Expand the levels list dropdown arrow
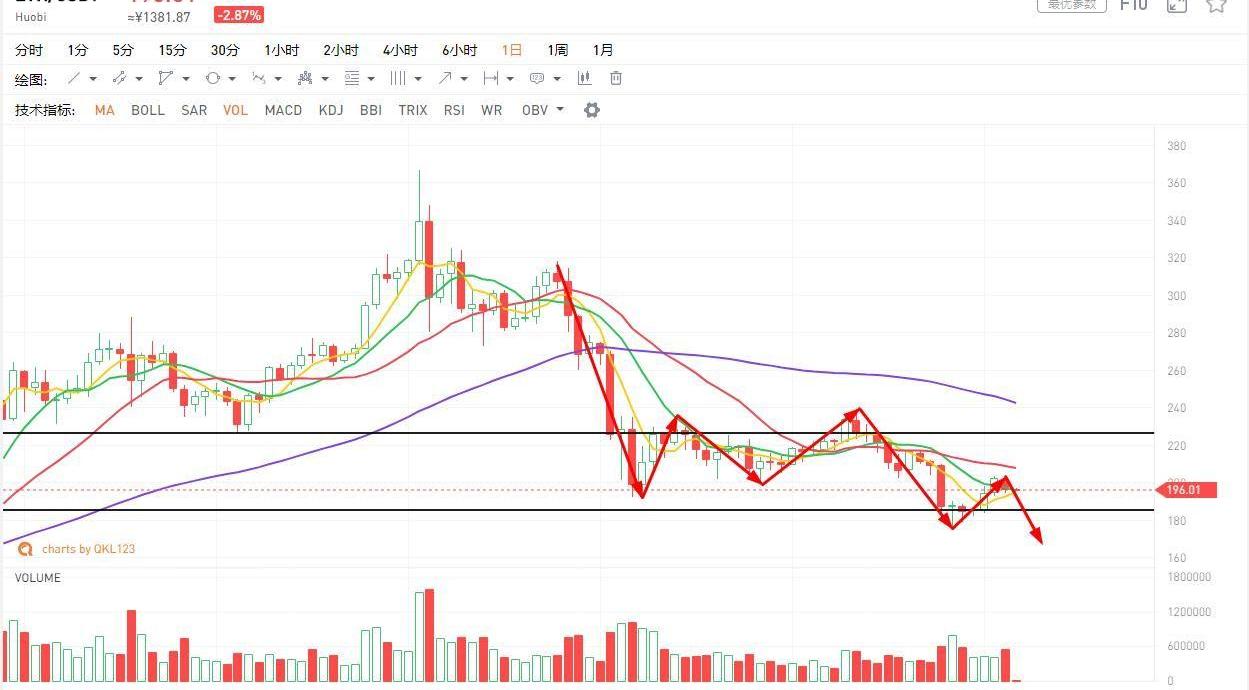Screen dimensions: 1249x690 click(371, 79)
